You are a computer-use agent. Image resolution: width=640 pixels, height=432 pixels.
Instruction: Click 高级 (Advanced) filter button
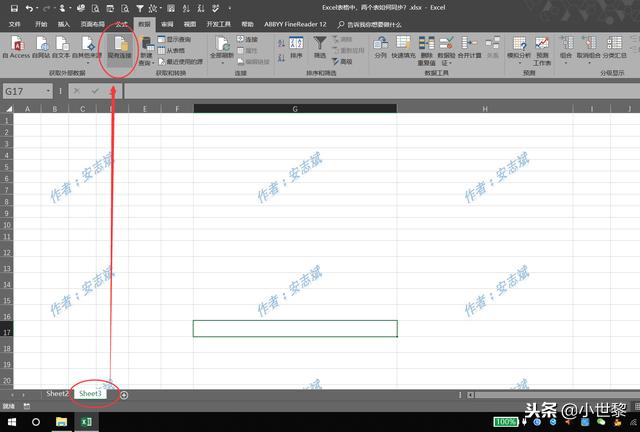(x=342, y=62)
